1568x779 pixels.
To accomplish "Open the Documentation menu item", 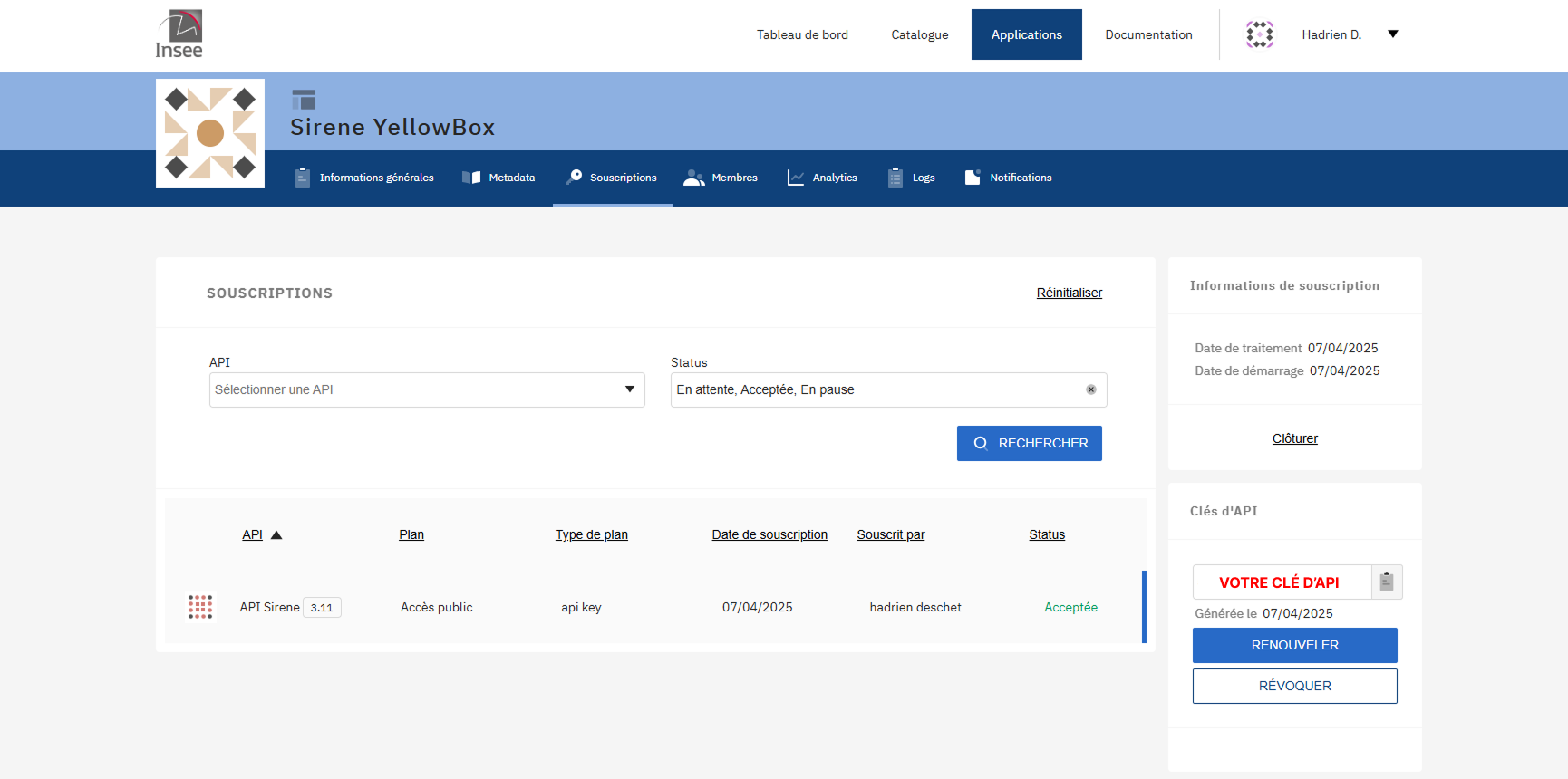I will pyautogui.click(x=1148, y=34).
